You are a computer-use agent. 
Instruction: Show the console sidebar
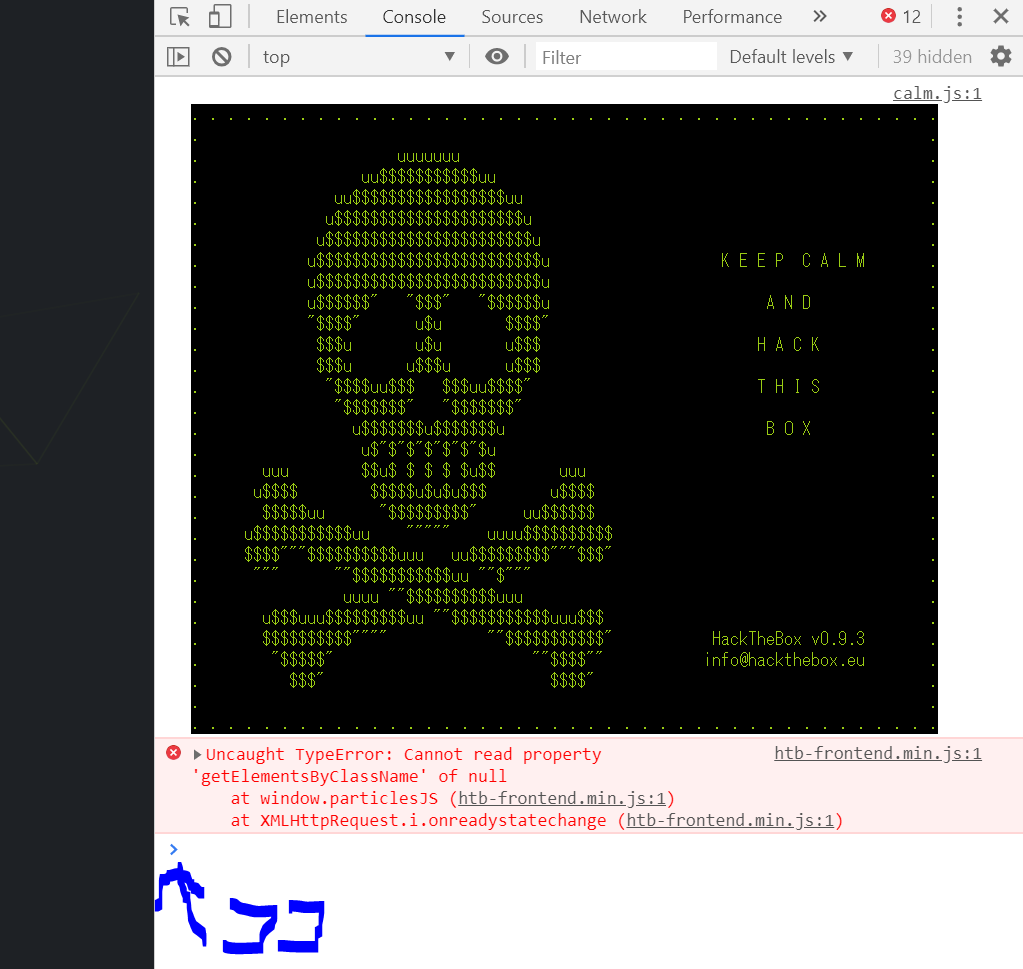point(178,57)
